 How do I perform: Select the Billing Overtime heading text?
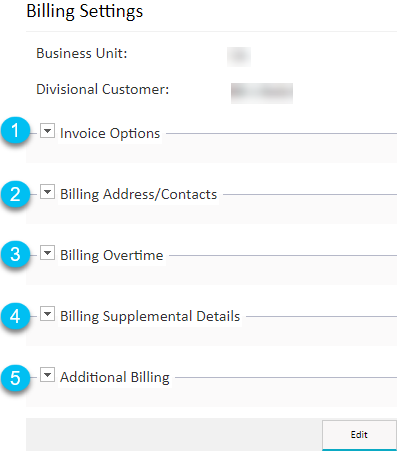112,255
